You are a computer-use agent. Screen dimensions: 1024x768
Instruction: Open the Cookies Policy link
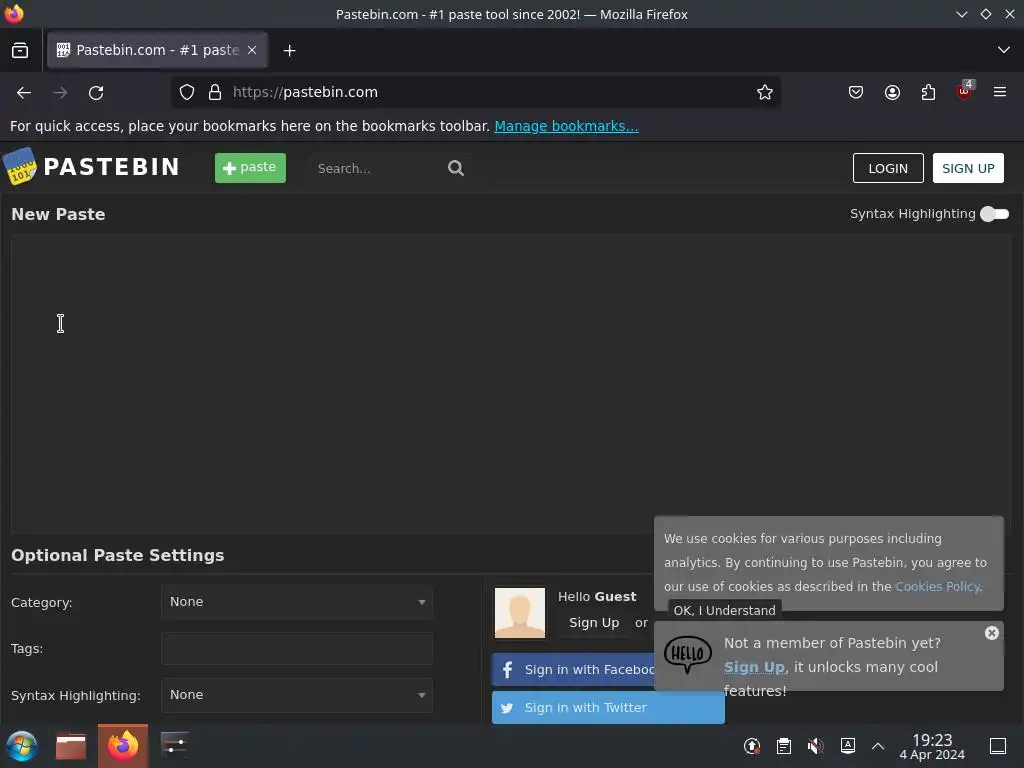(x=937, y=586)
